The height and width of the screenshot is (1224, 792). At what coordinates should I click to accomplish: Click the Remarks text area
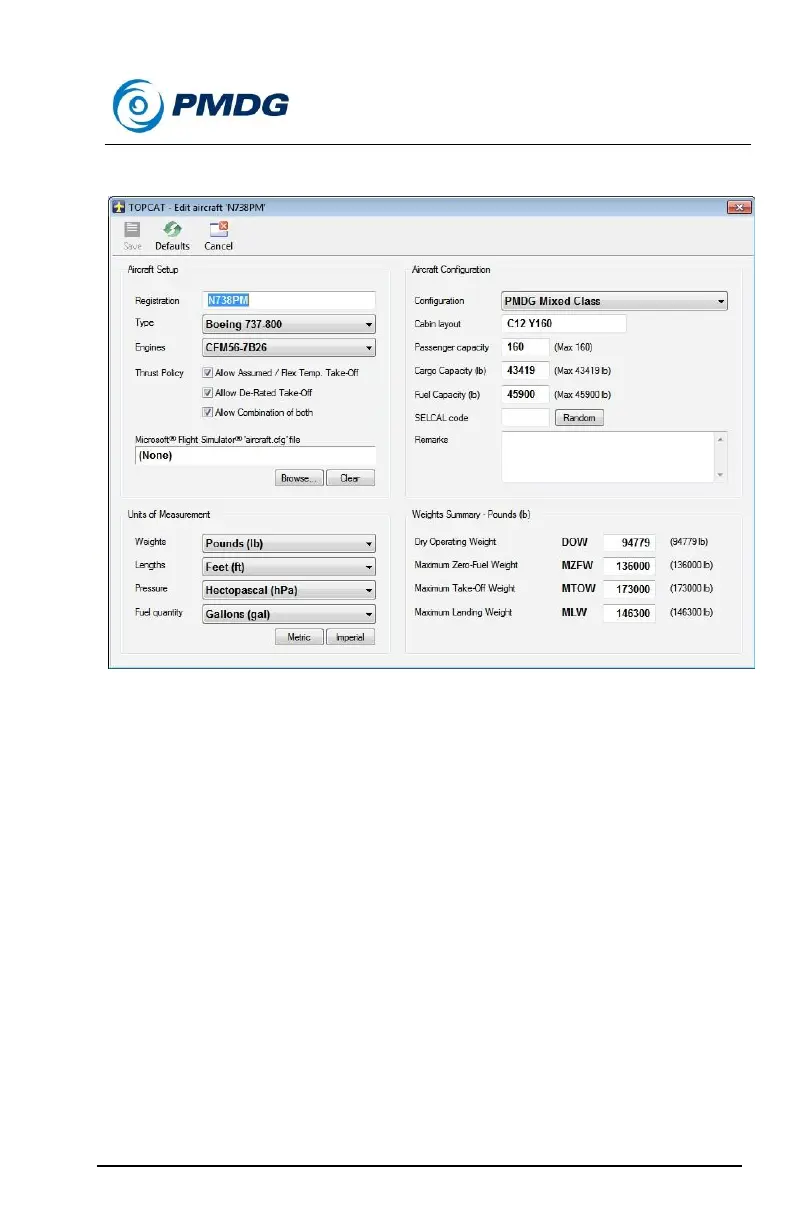[x=607, y=457]
